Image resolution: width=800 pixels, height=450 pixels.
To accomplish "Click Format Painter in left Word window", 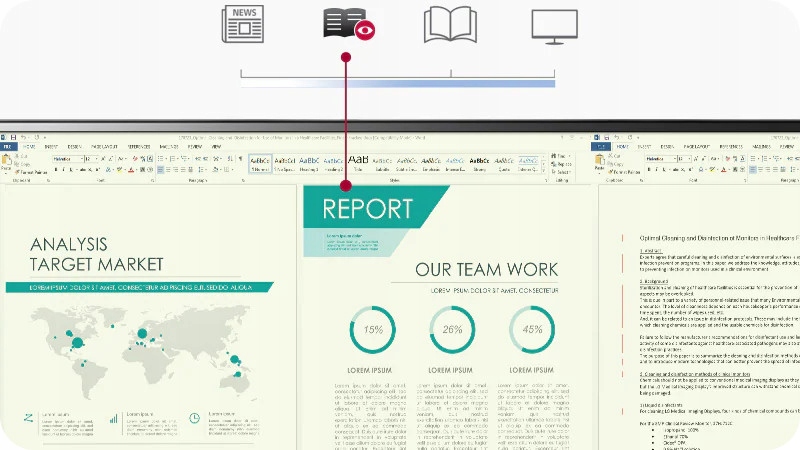I will (x=31, y=172).
